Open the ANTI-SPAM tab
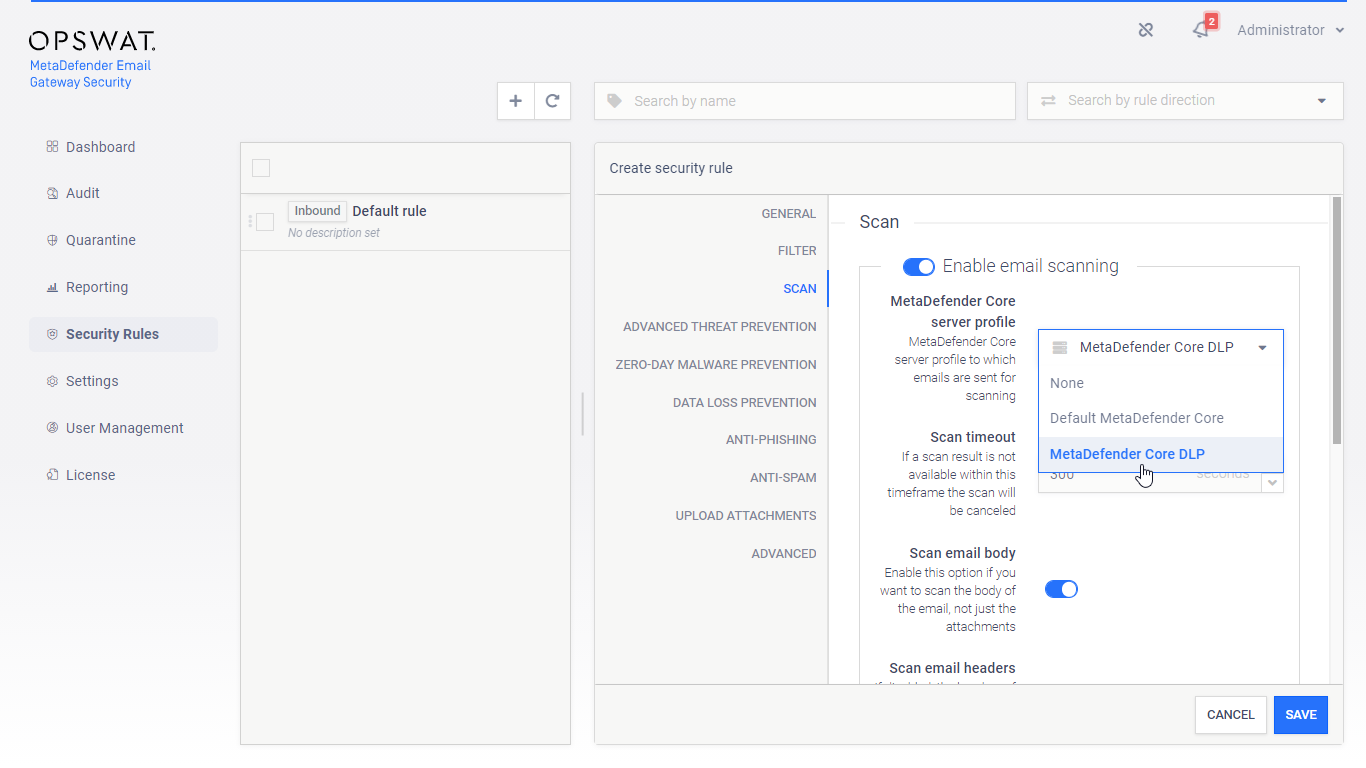The height and width of the screenshot is (768, 1366). tap(783, 478)
